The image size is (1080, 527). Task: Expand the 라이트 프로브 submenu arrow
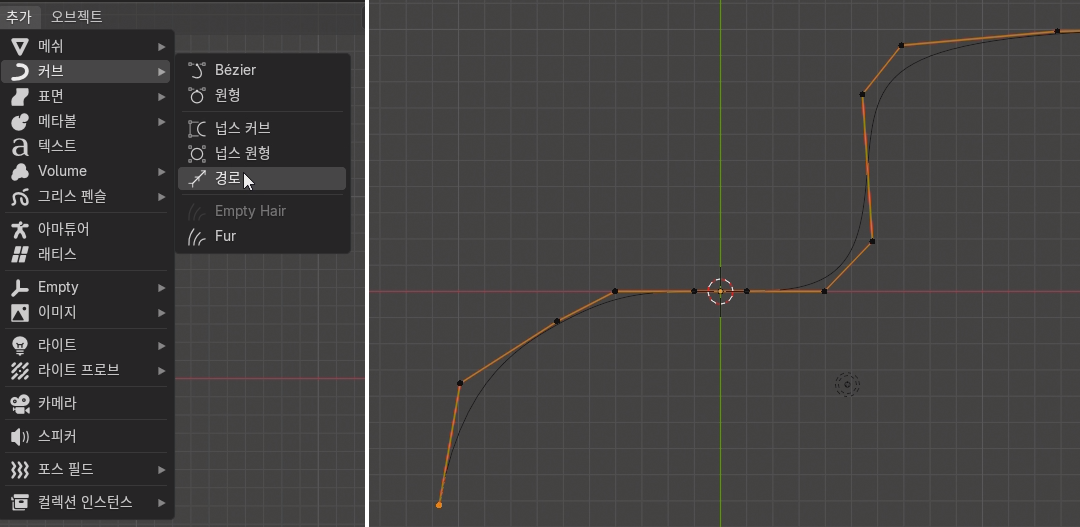click(161, 371)
